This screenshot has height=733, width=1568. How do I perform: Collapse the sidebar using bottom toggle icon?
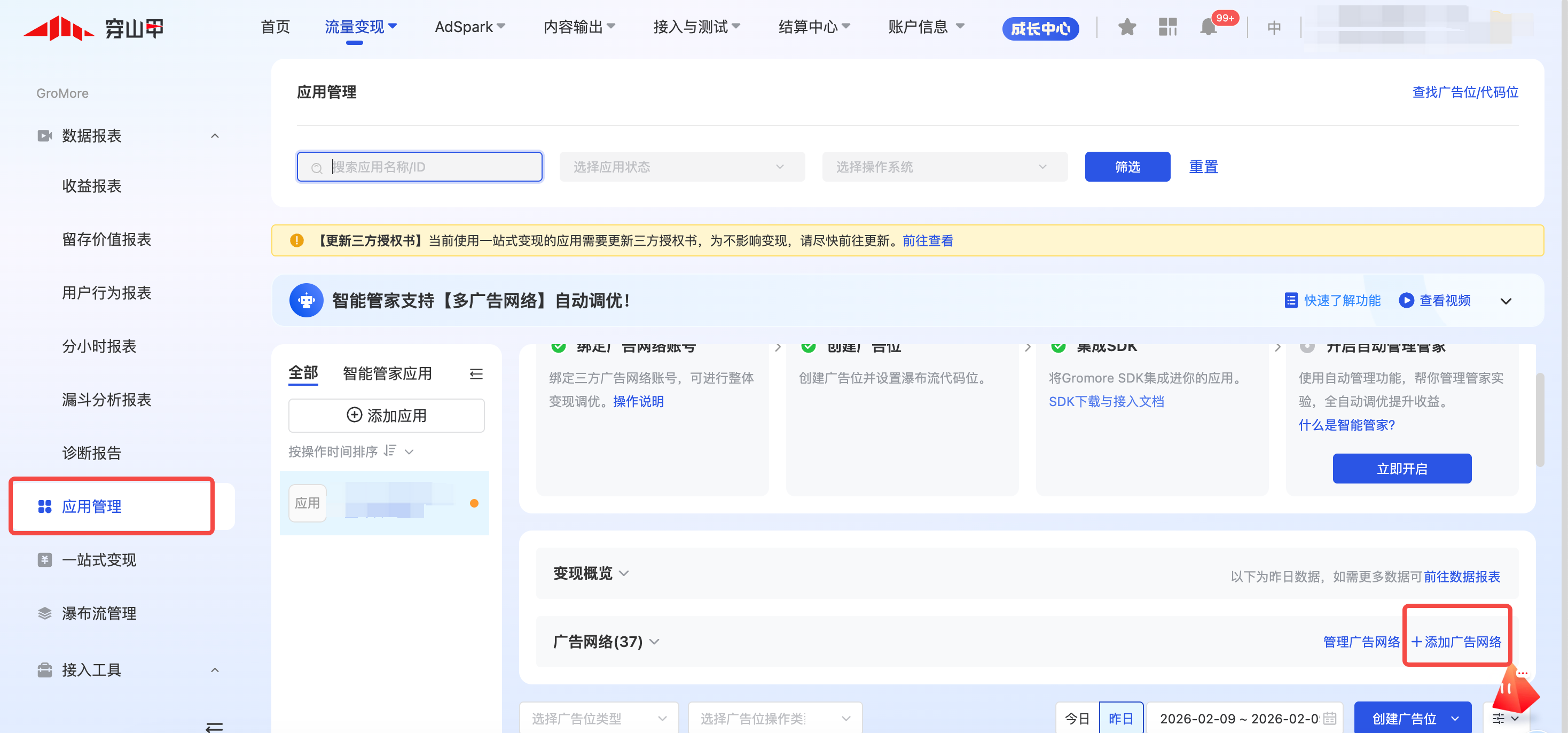[x=214, y=726]
